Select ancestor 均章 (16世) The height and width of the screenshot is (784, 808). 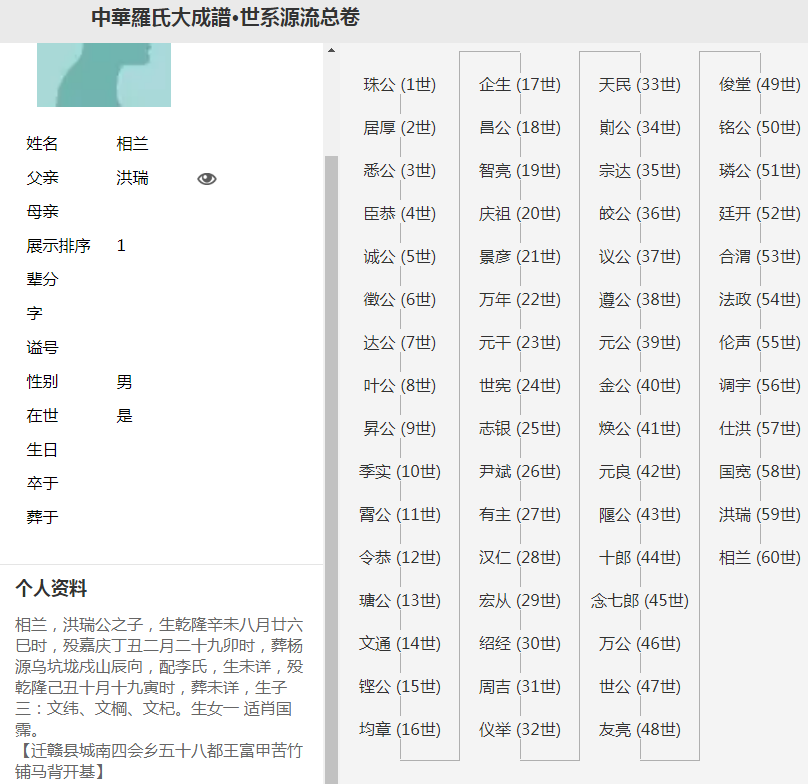(399, 730)
